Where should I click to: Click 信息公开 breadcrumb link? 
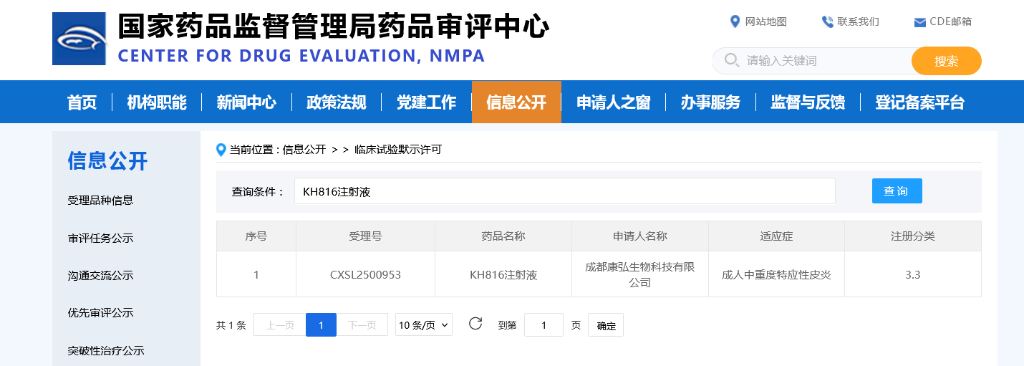pos(304,150)
